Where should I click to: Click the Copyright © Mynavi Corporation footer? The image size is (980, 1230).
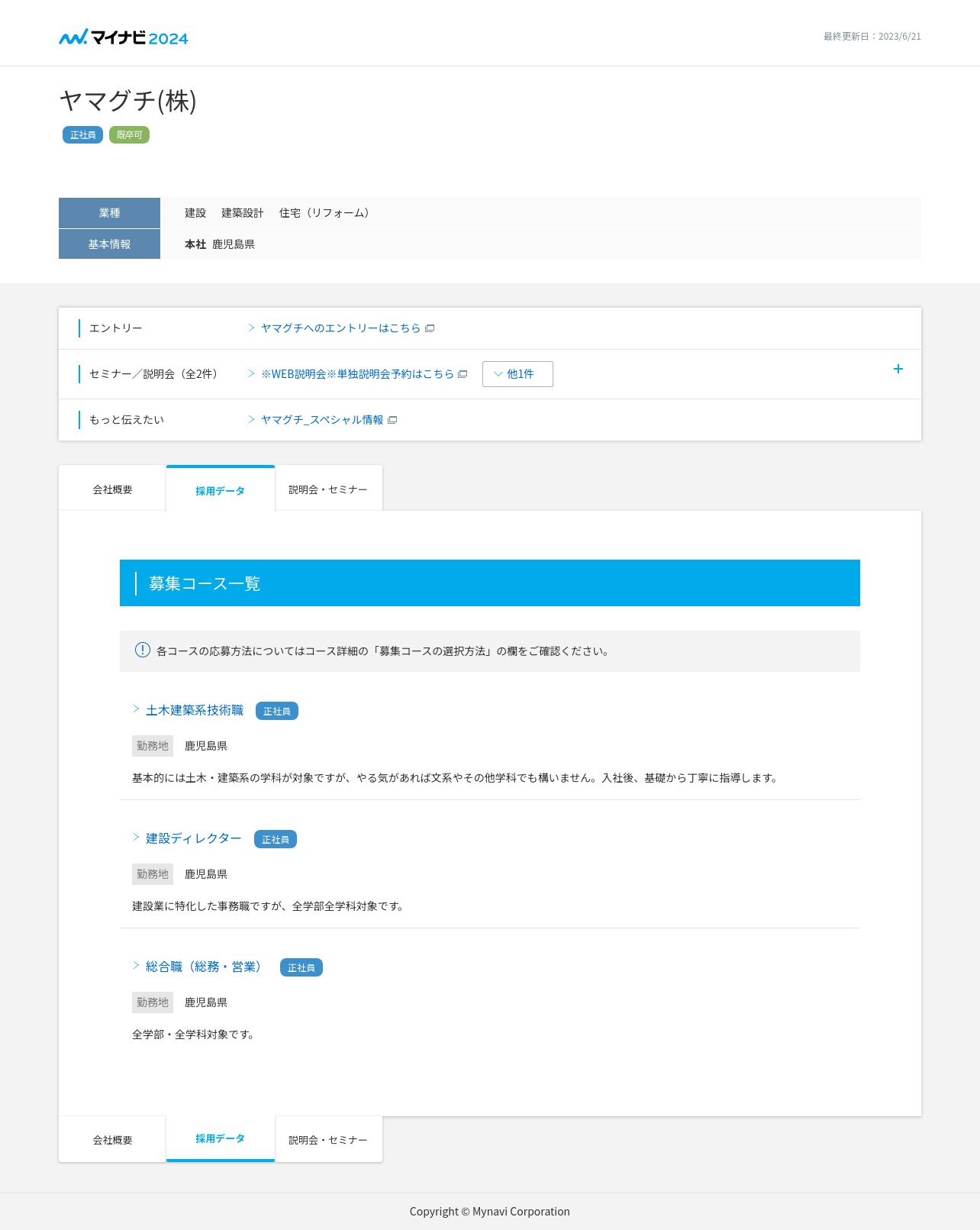pos(490,1212)
